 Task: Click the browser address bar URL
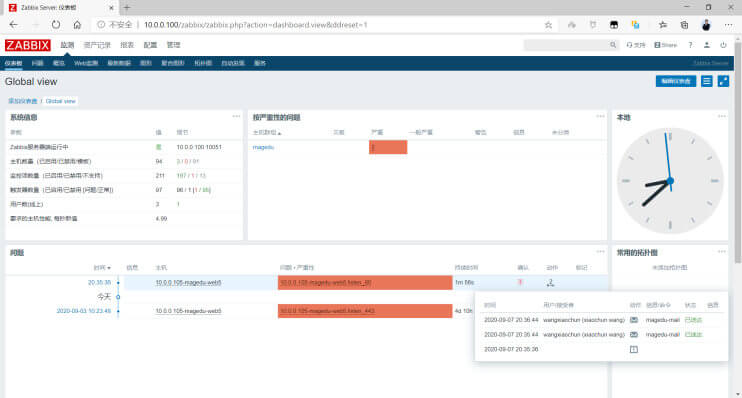pyautogui.click(x=256, y=25)
